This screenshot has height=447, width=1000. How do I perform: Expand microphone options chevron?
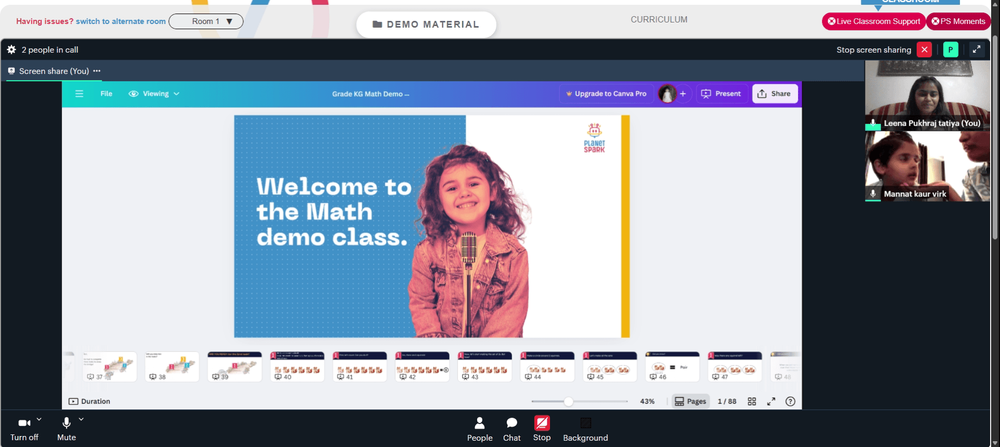point(81,419)
